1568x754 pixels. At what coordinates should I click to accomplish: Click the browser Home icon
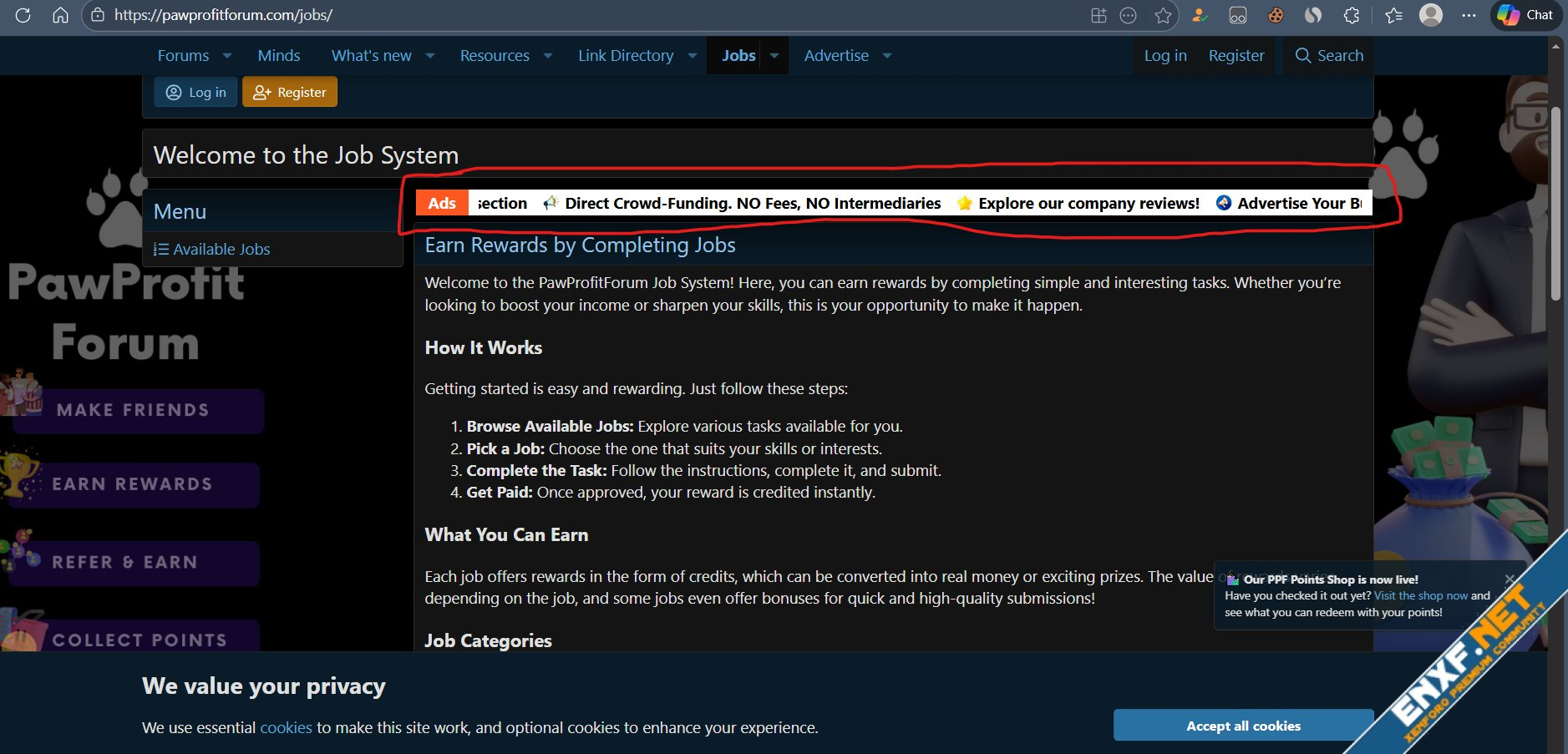coord(60,15)
